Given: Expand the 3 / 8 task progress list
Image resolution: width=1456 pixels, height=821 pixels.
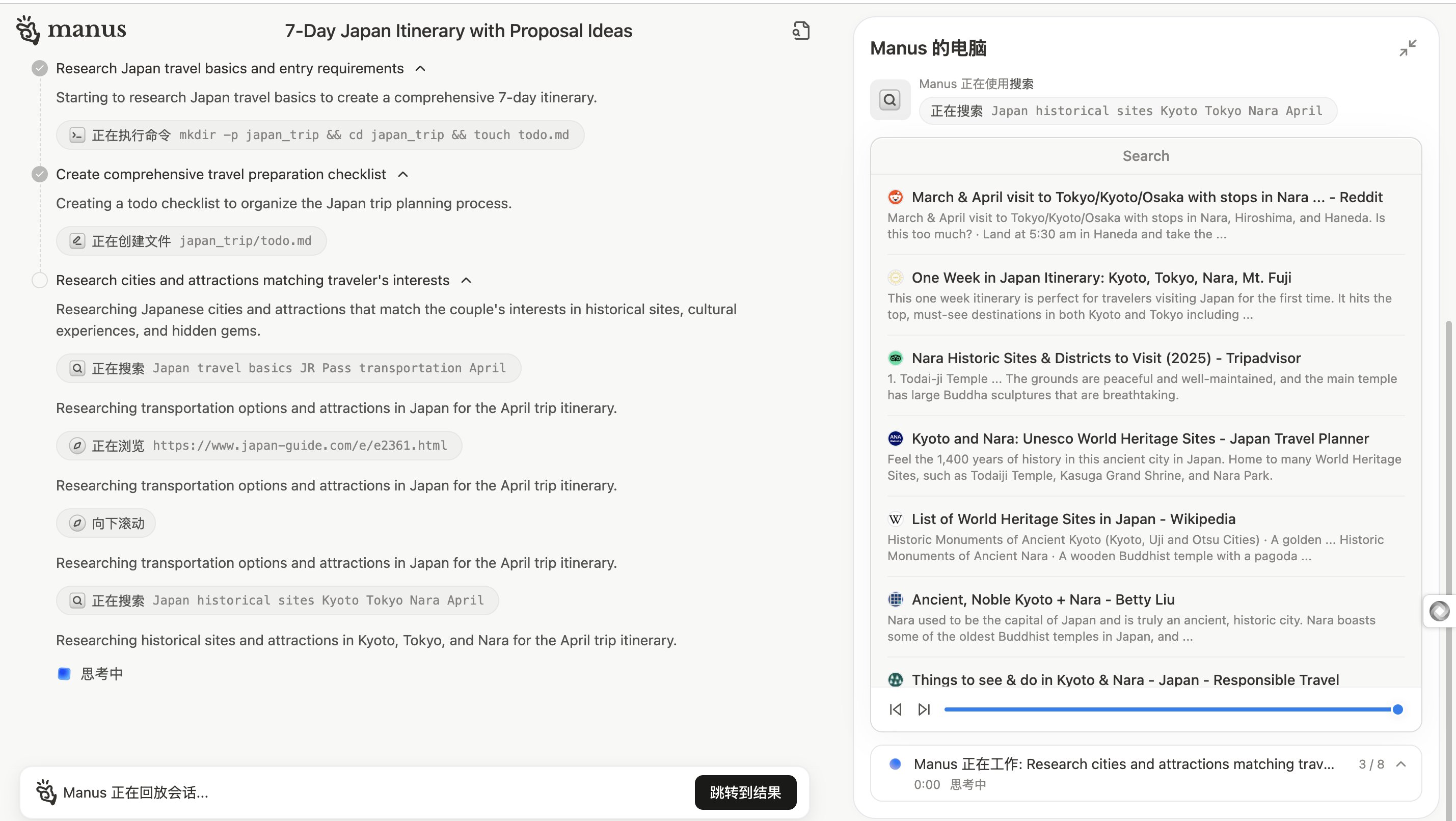Looking at the screenshot, I should point(1400,764).
